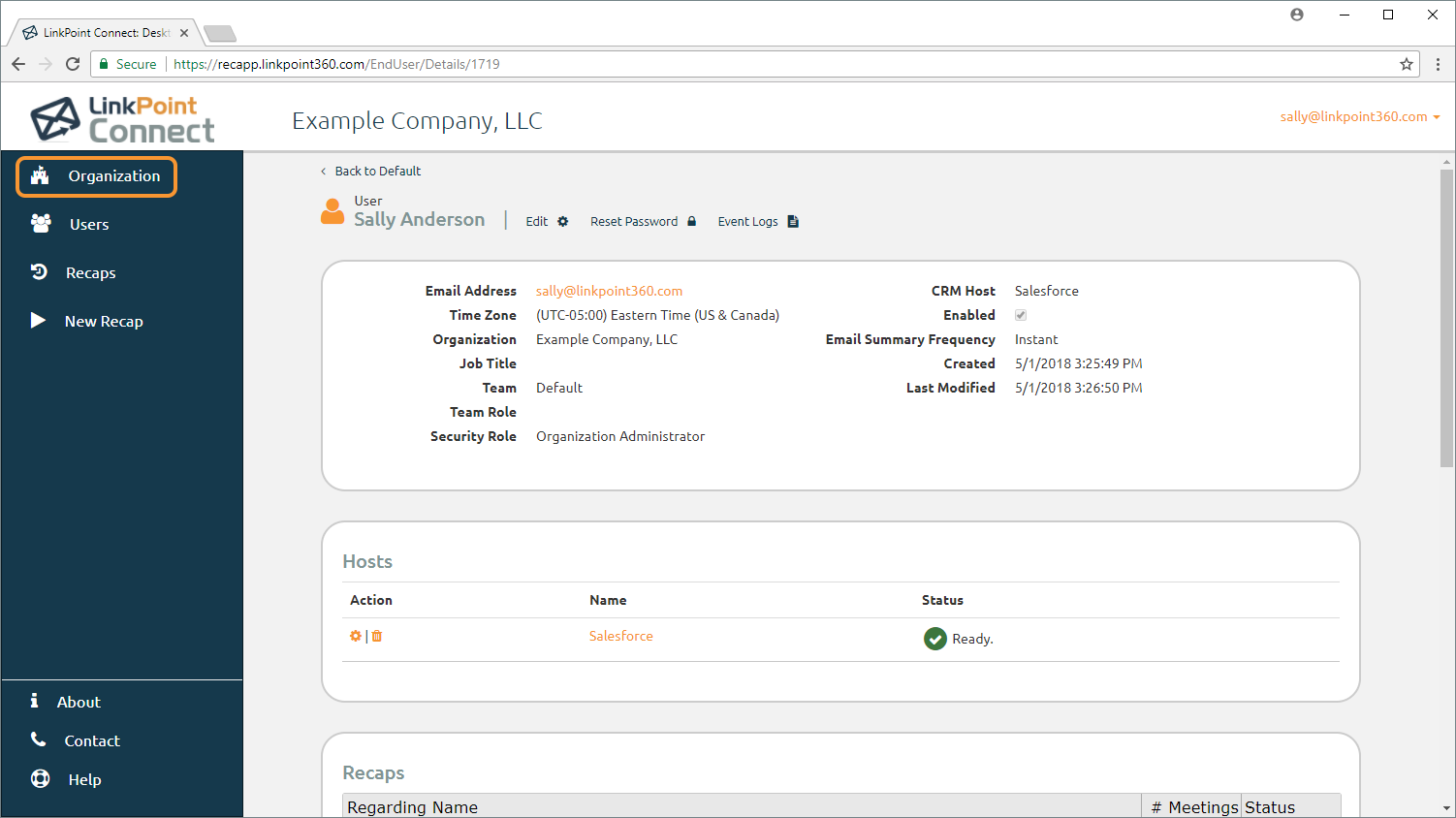Click the Reset Password lock icon
The image size is (1456, 818).
(x=691, y=222)
